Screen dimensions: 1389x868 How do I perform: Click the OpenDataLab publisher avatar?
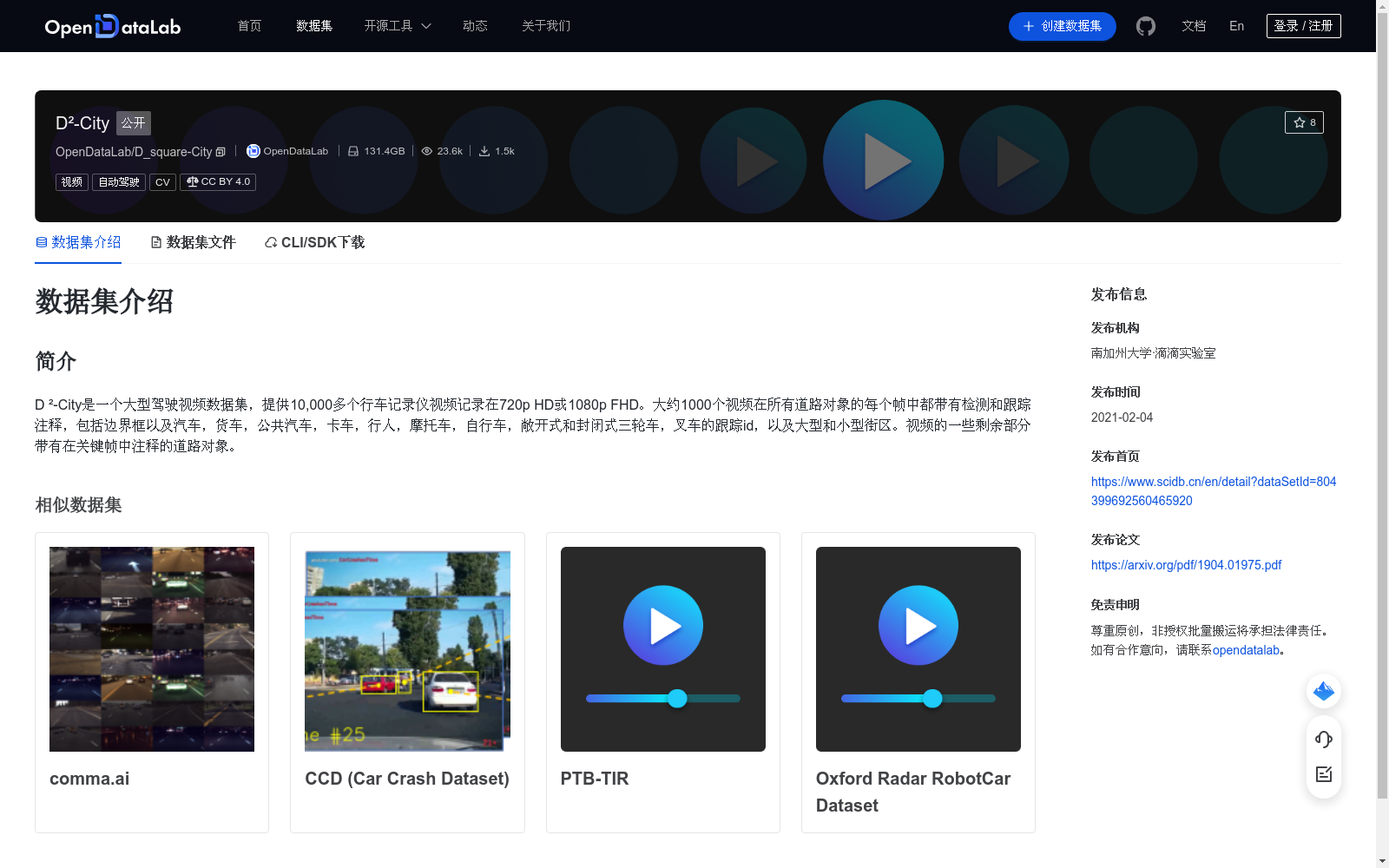coord(253,151)
